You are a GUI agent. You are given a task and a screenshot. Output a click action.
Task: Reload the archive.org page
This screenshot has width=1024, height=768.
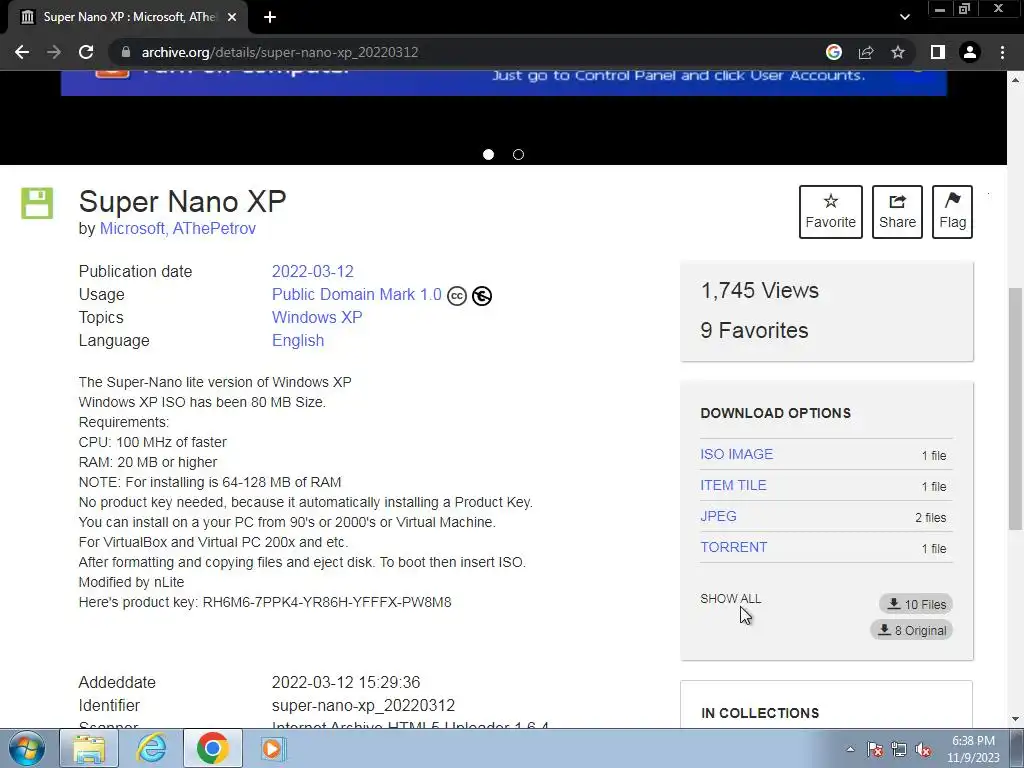tap(86, 52)
